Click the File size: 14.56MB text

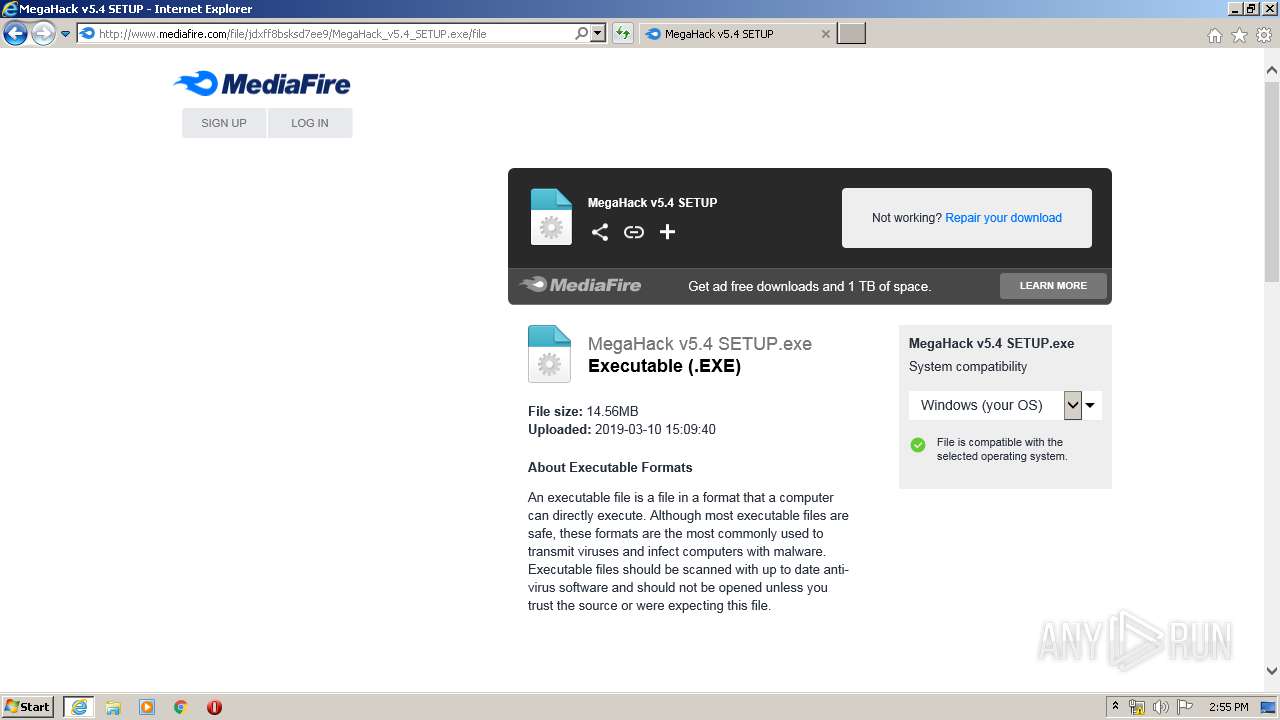point(583,411)
